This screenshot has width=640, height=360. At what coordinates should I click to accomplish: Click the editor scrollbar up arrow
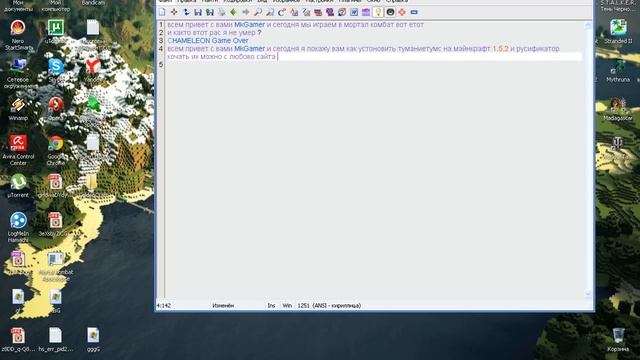click(588, 25)
